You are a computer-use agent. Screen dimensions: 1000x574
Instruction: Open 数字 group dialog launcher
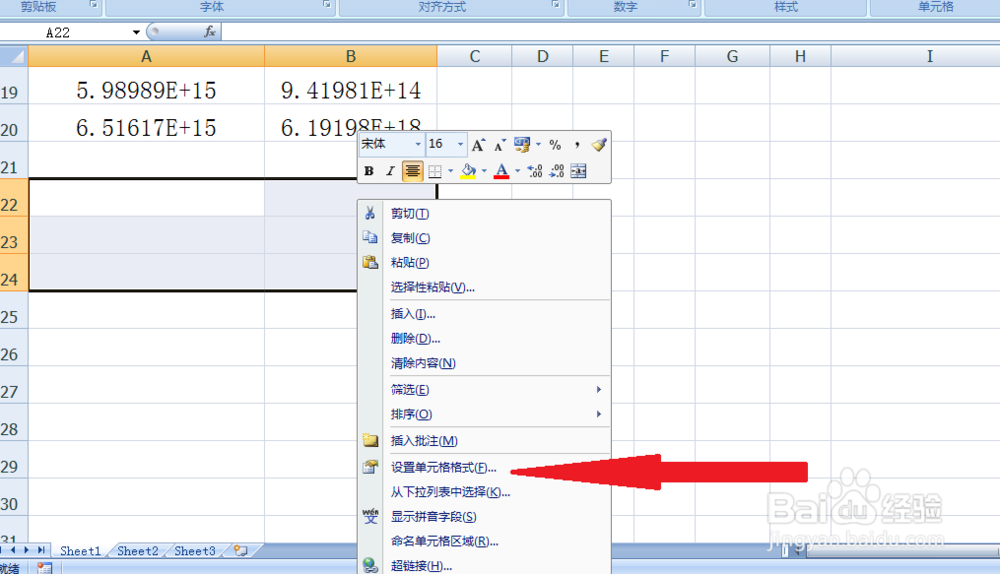(x=693, y=4)
